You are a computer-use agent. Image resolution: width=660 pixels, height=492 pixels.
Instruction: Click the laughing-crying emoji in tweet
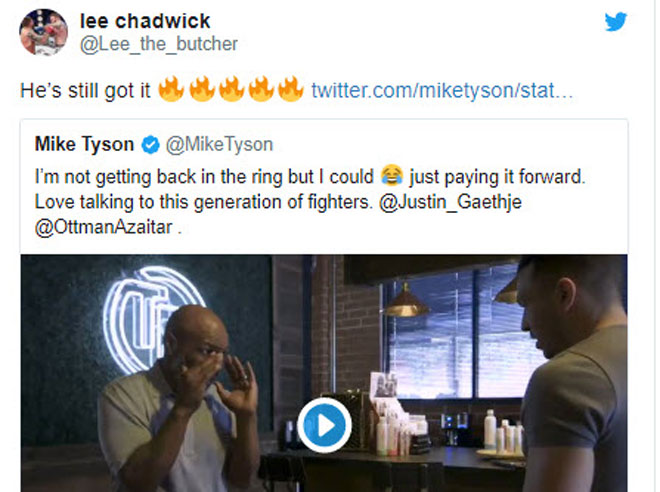point(391,176)
